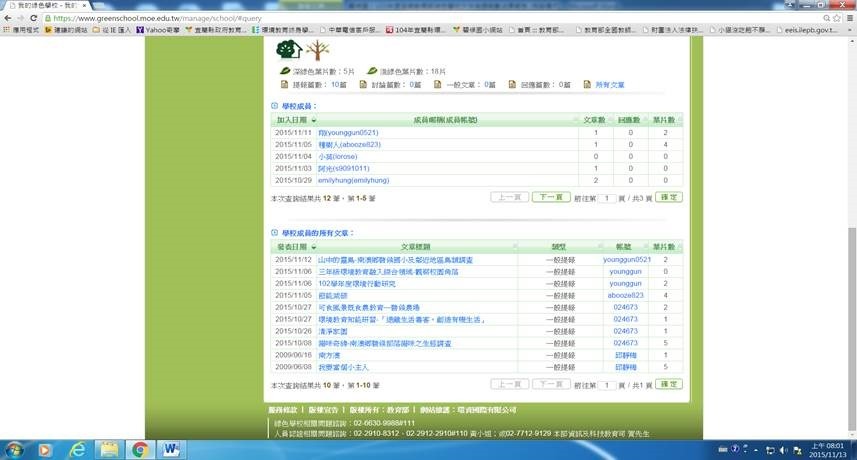
Task: Collapse the 學校成員的所有文章 section
Action: click(275, 232)
